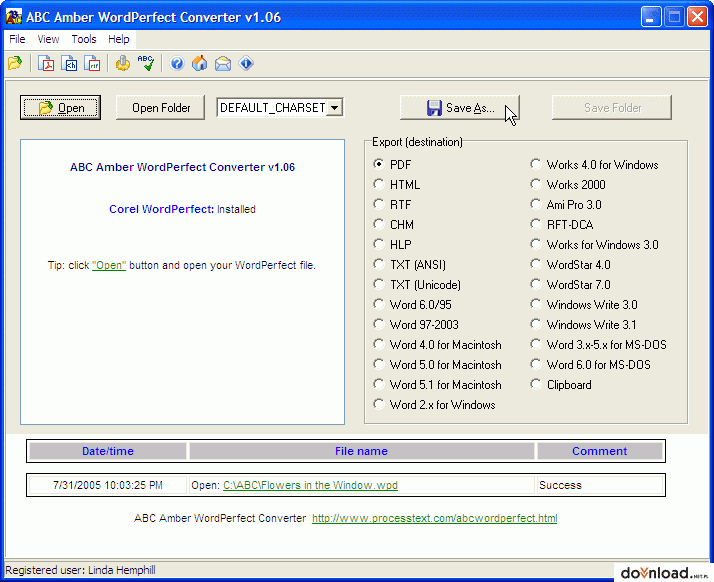Click the Success comment cell
The height and width of the screenshot is (582, 714).
pyautogui.click(x=600, y=485)
